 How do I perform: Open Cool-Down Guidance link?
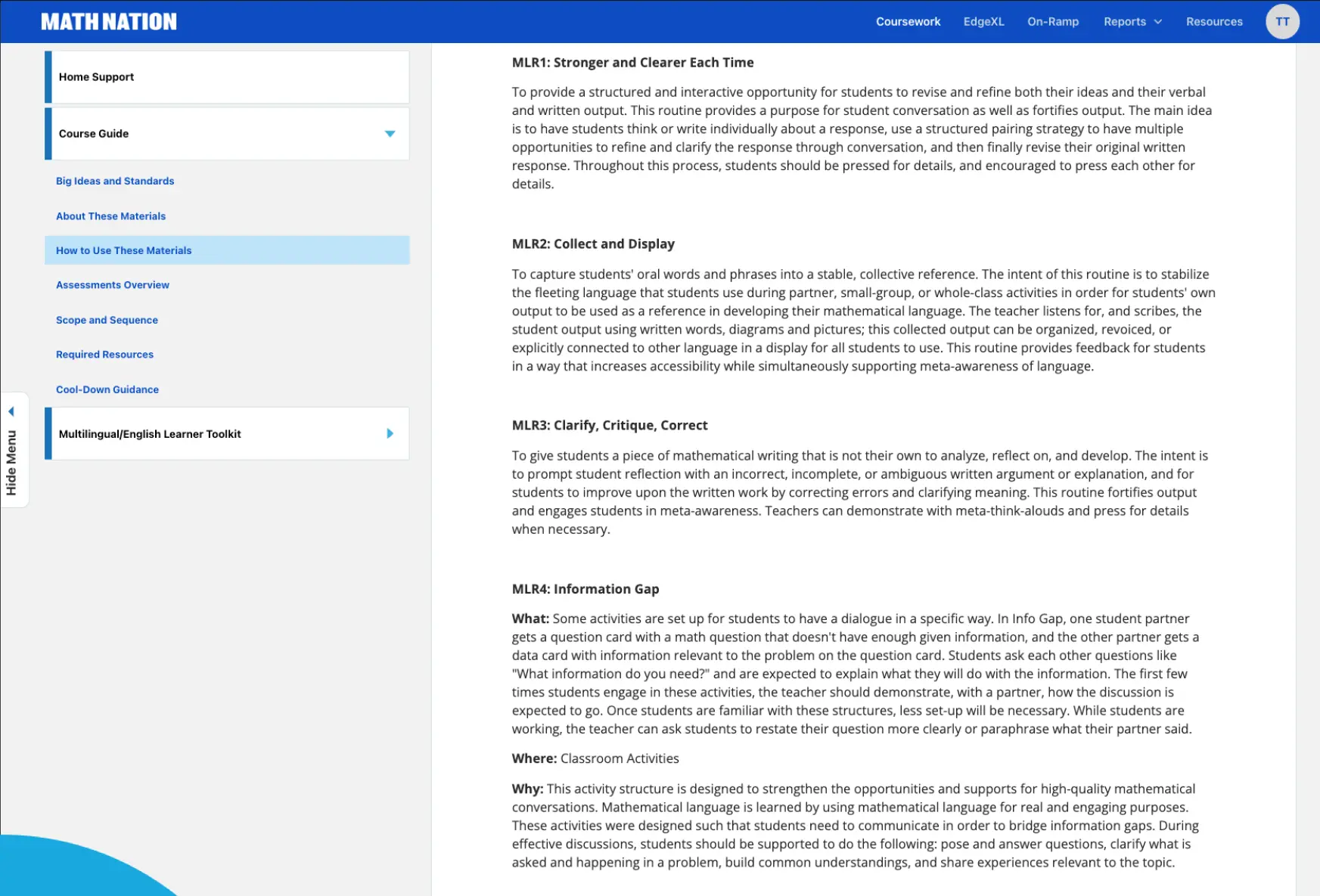point(107,389)
